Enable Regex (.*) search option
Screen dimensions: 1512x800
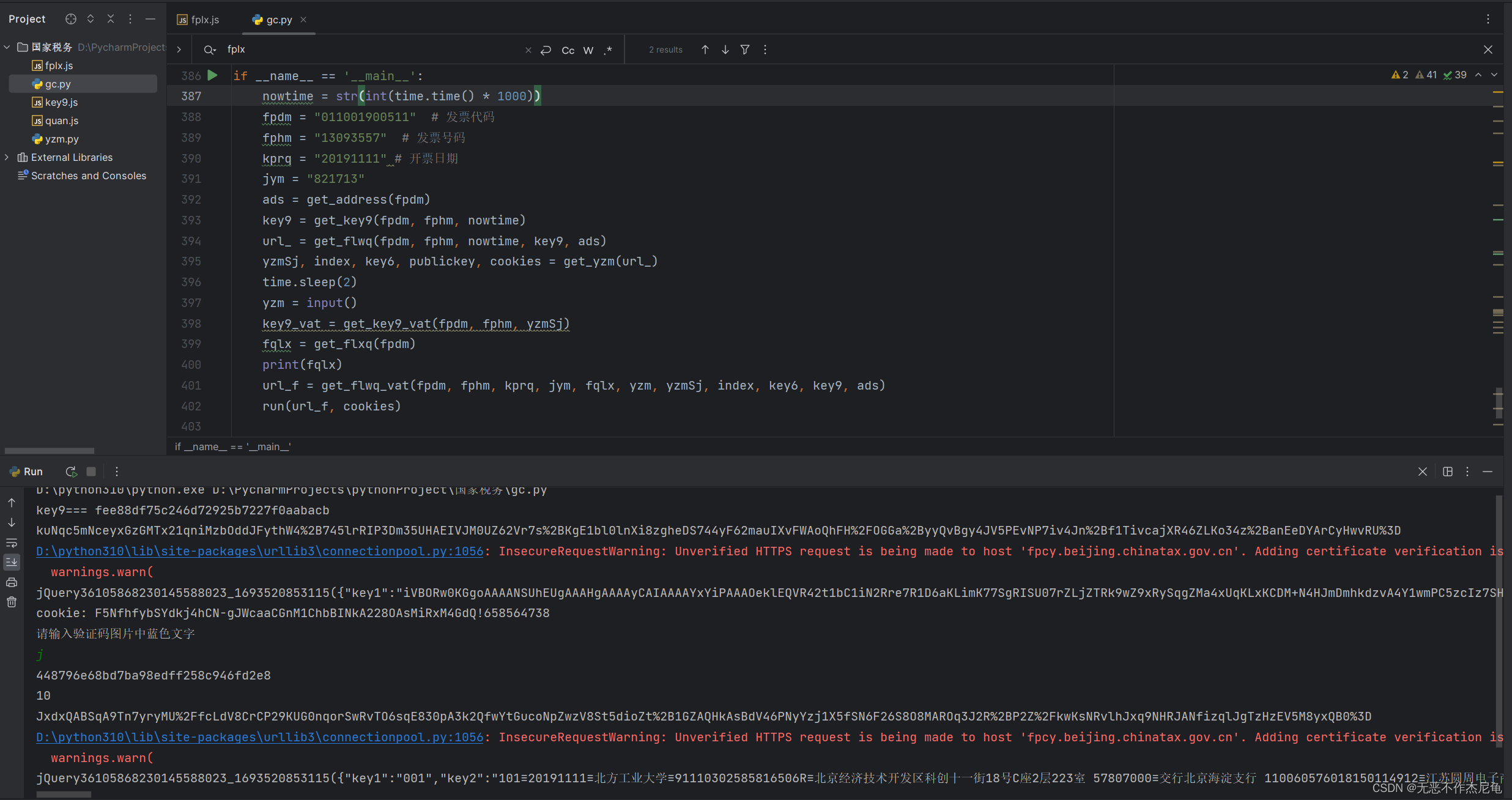coord(607,50)
